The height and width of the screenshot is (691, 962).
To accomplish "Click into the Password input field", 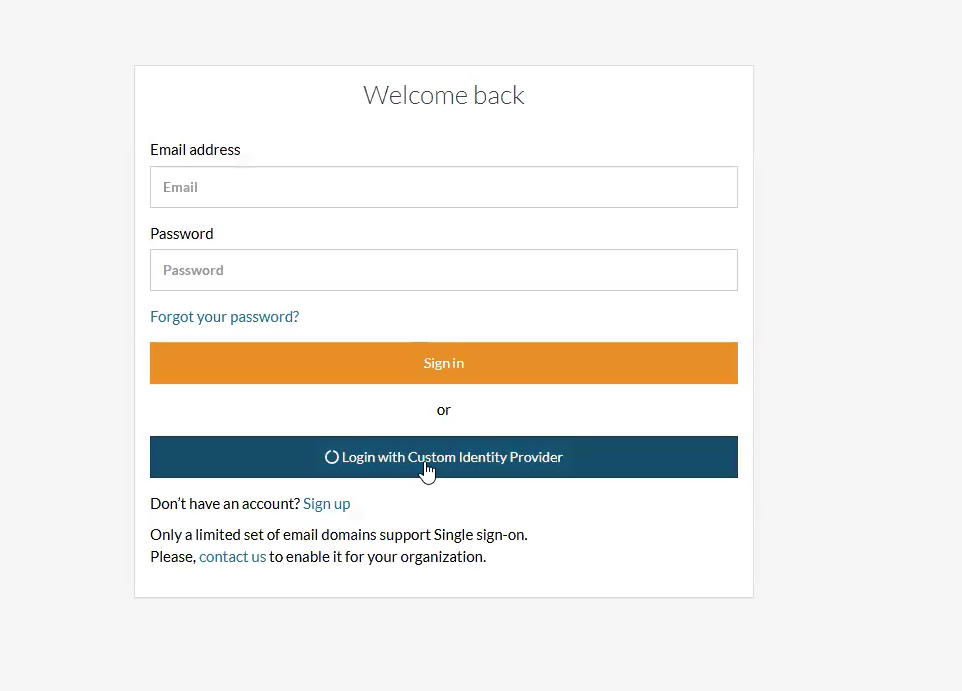I will 443,270.
